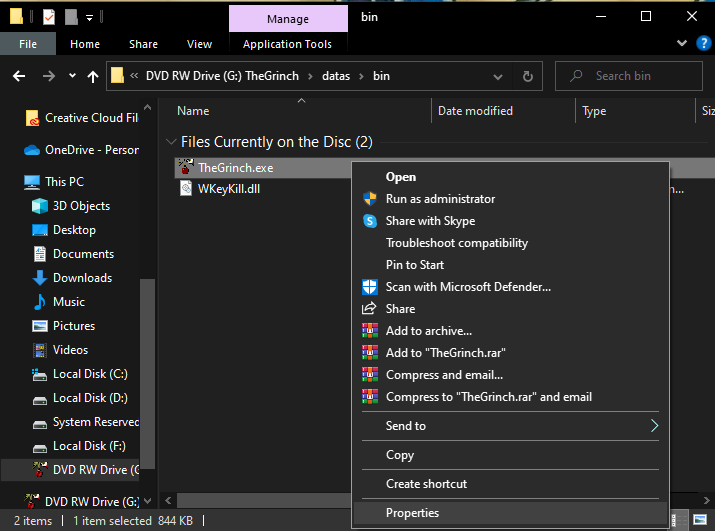Click WinRAR icon beside Add to "TheGrinch.rar"
The image size is (715, 531).
click(x=370, y=353)
